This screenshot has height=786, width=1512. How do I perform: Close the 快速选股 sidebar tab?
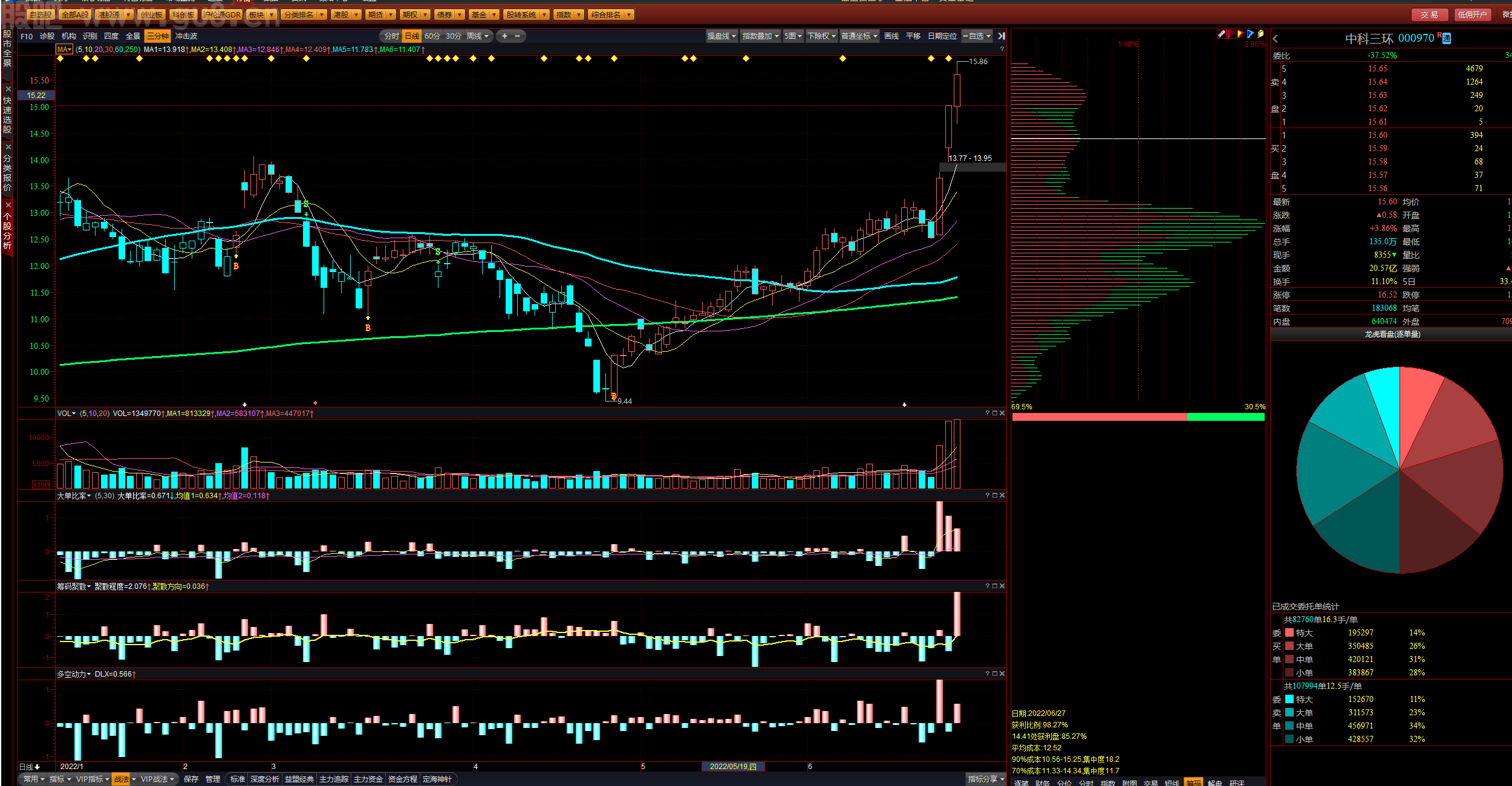point(8,89)
